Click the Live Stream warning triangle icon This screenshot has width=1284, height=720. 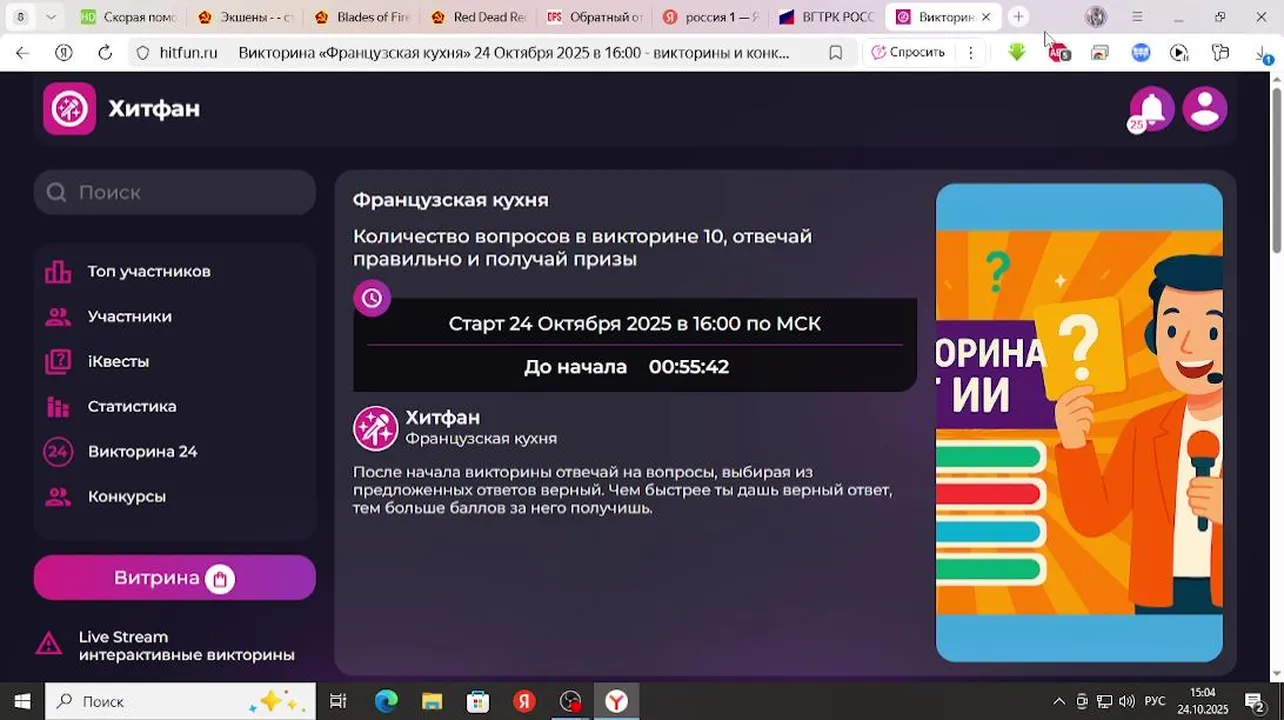coord(49,644)
